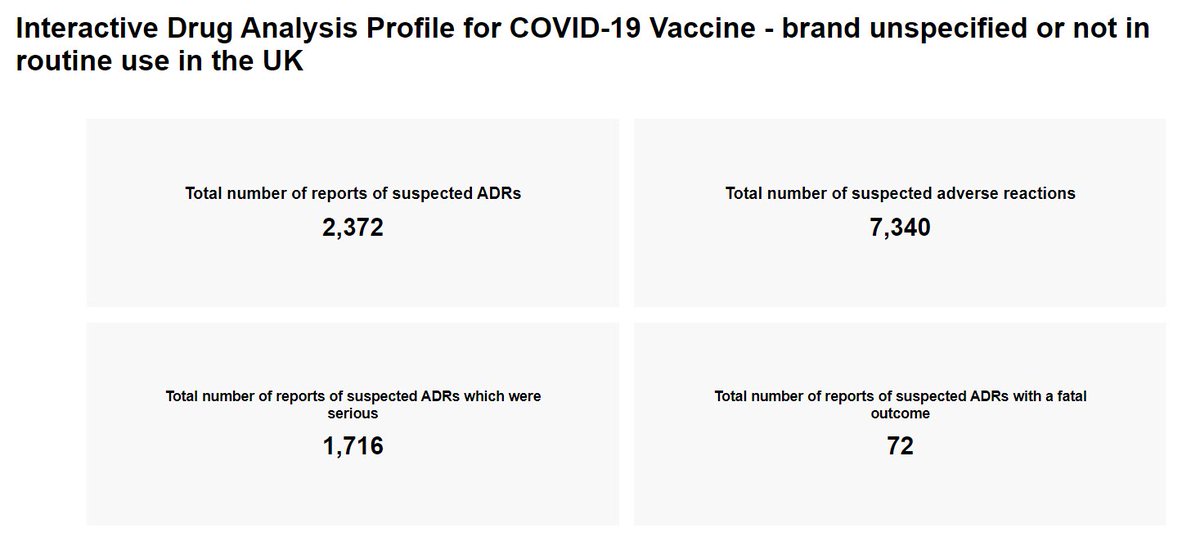Click the word "outcome" above 72

click(x=900, y=412)
